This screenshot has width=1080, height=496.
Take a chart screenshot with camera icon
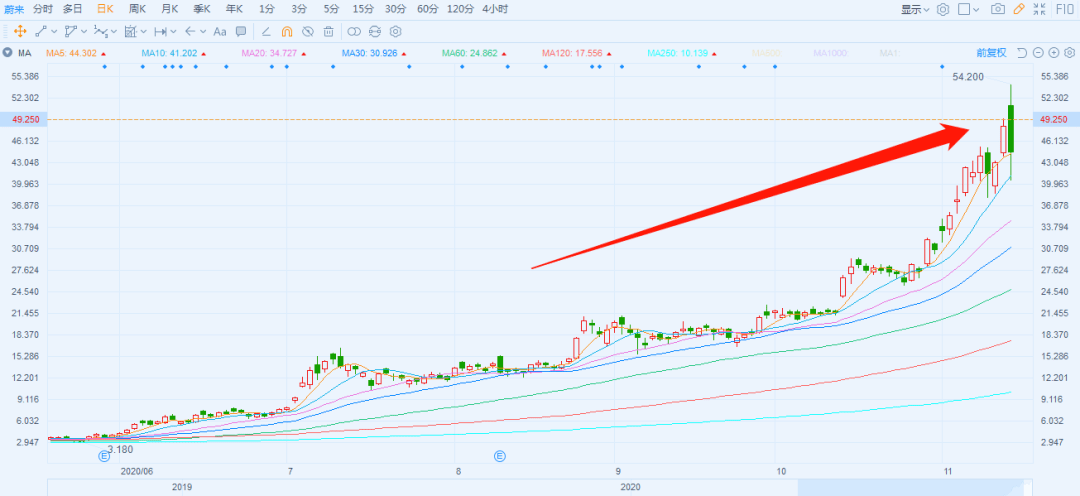point(997,9)
